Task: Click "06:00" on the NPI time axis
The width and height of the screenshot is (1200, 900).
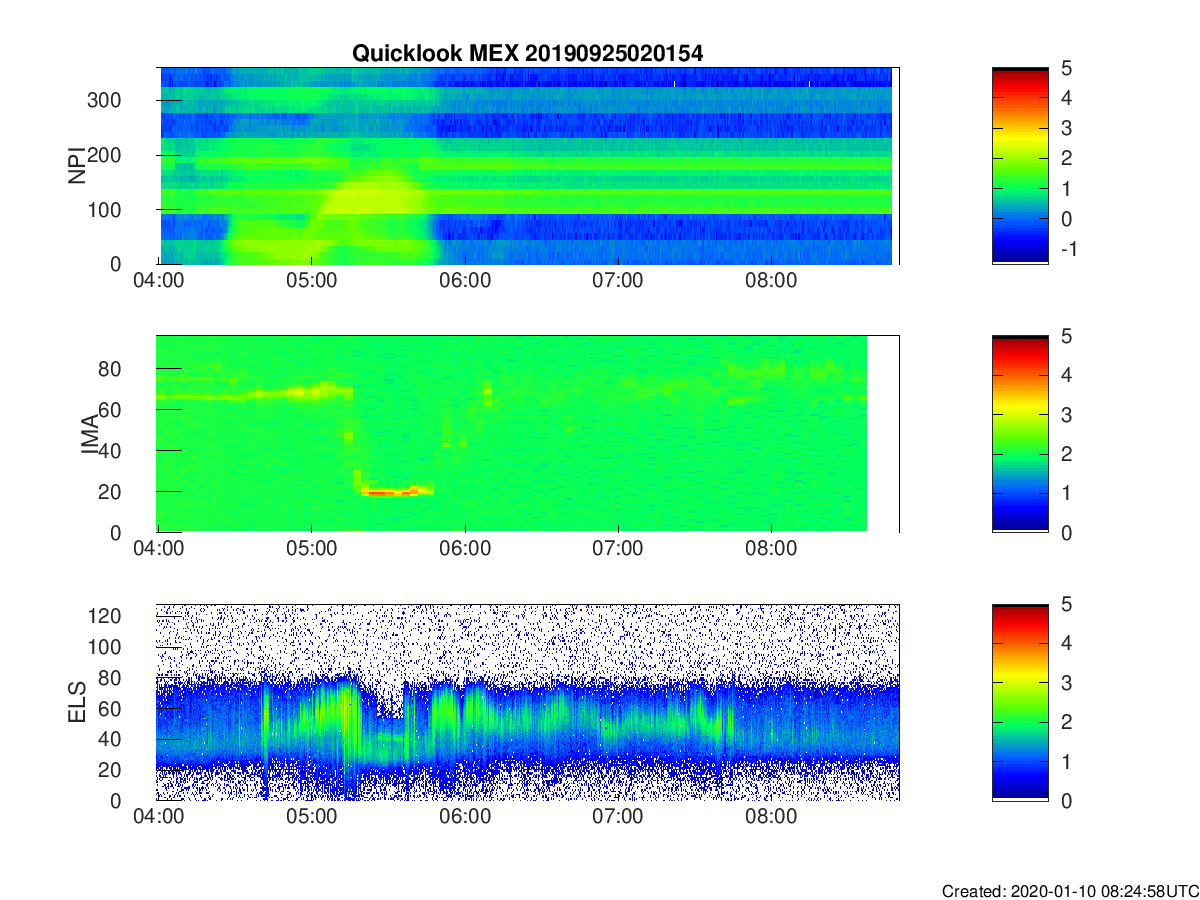Action: (465, 280)
